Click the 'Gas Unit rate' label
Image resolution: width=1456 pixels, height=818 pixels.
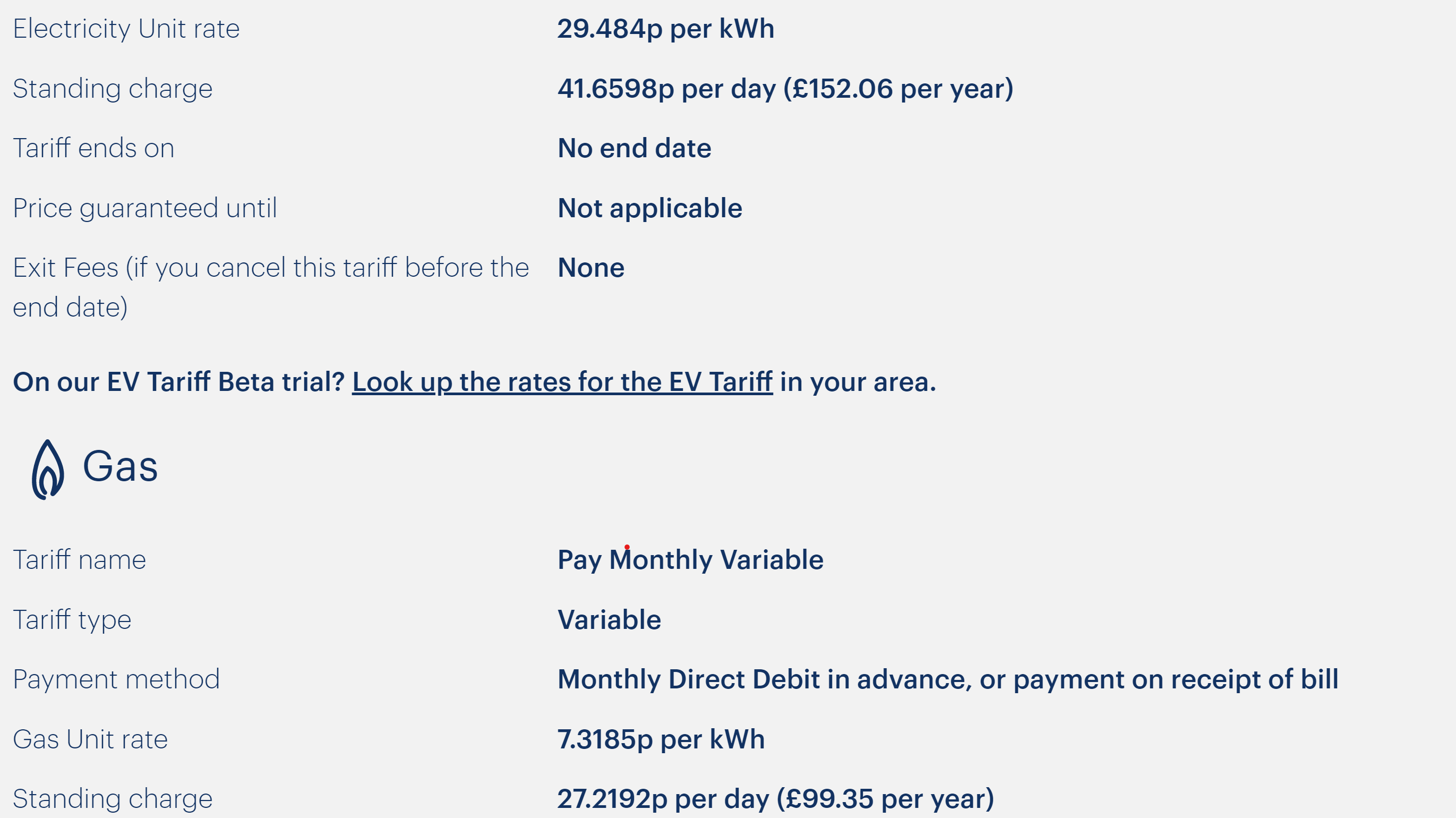(90, 739)
